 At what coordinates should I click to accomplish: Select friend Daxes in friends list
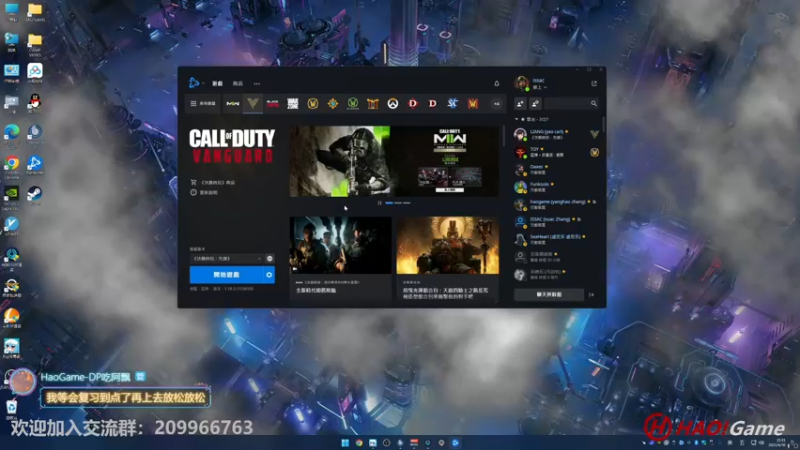pos(556,169)
